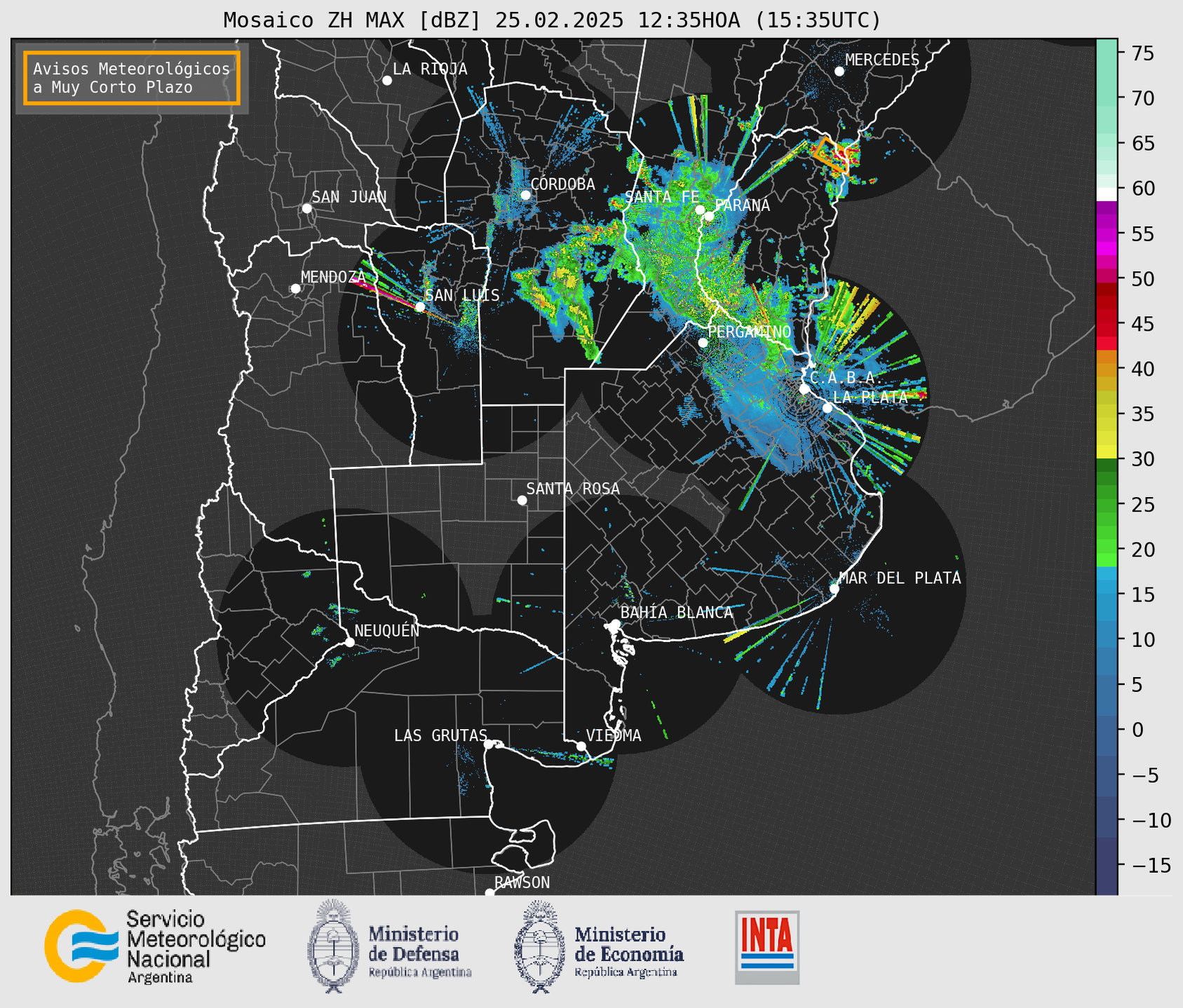This screenshot has height=1008, width=1183.
Task: Click the MENDOZA label text
Action: tap(334, 278)
